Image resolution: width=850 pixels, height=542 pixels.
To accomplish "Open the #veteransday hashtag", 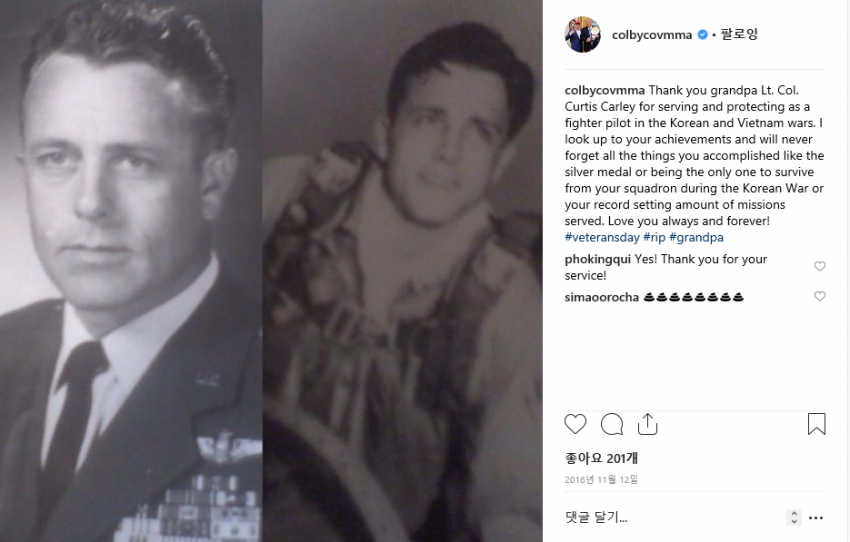I will point(602,237).
